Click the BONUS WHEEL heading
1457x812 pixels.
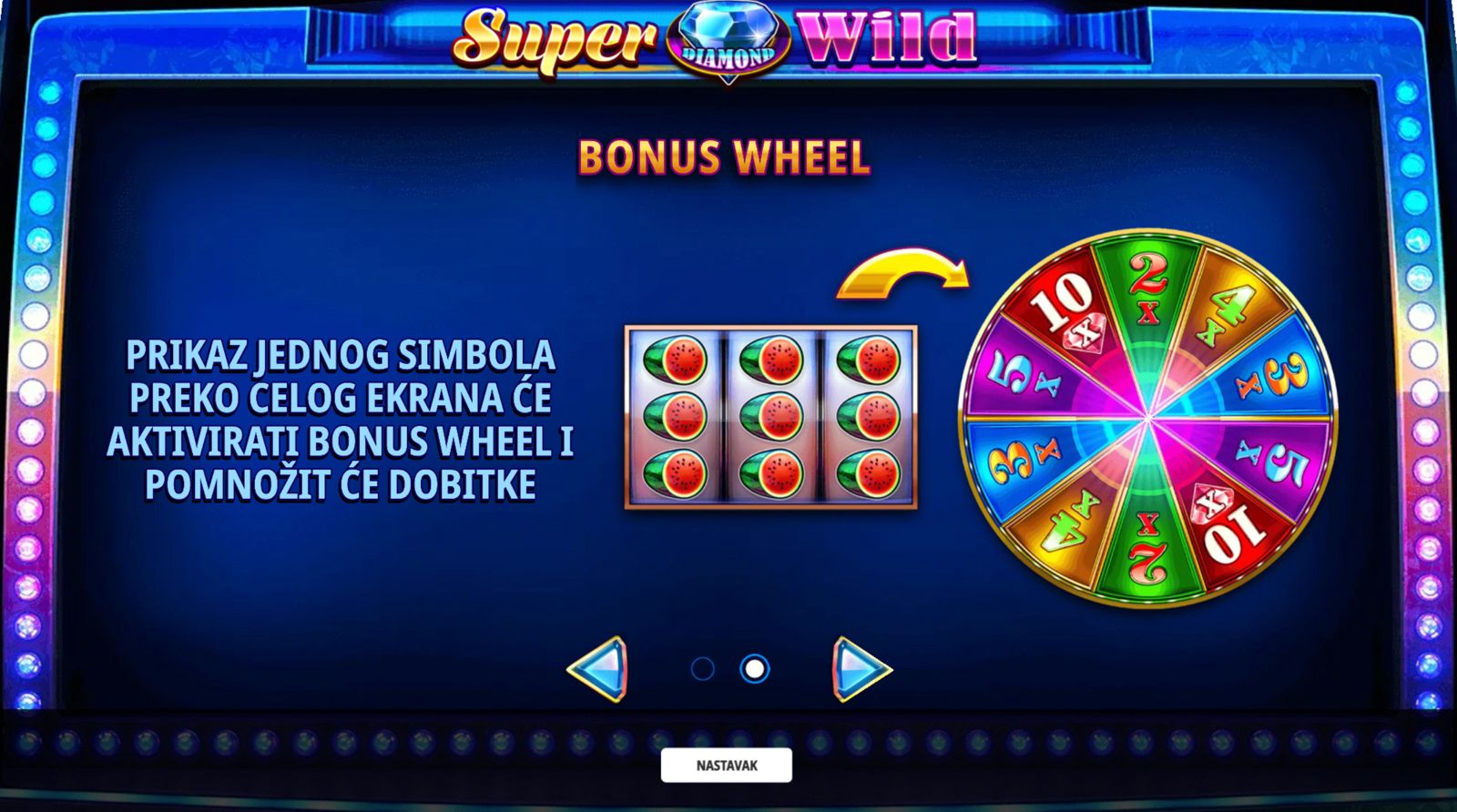click(x=724, y=157)
